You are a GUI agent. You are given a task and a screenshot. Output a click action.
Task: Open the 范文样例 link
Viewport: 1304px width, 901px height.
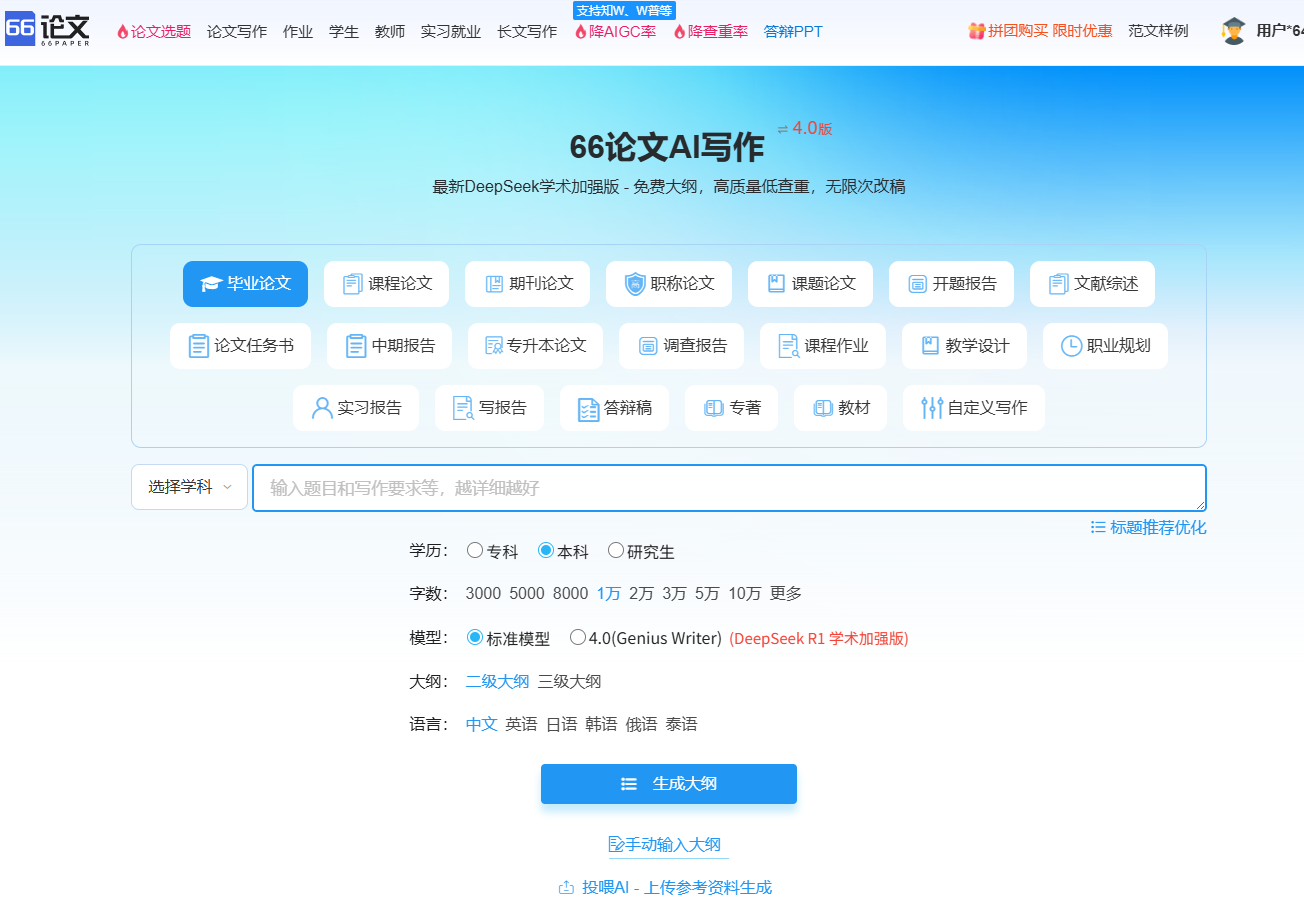(x=1158, y=31)
